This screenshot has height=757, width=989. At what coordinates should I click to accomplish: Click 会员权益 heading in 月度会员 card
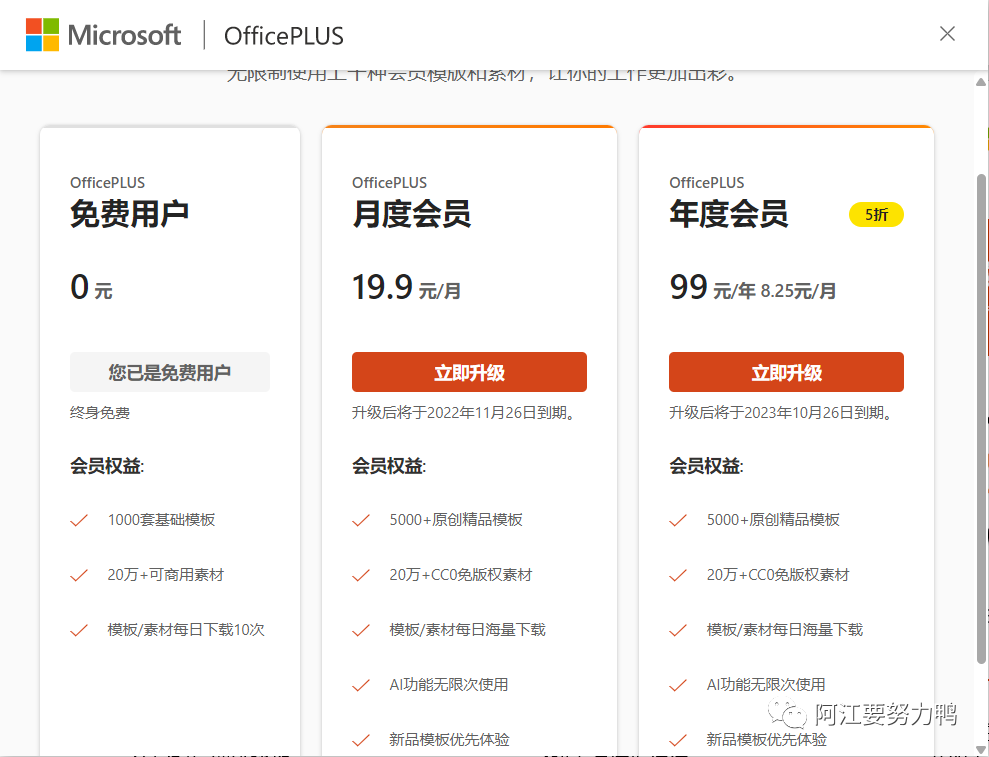coord(389,466)
